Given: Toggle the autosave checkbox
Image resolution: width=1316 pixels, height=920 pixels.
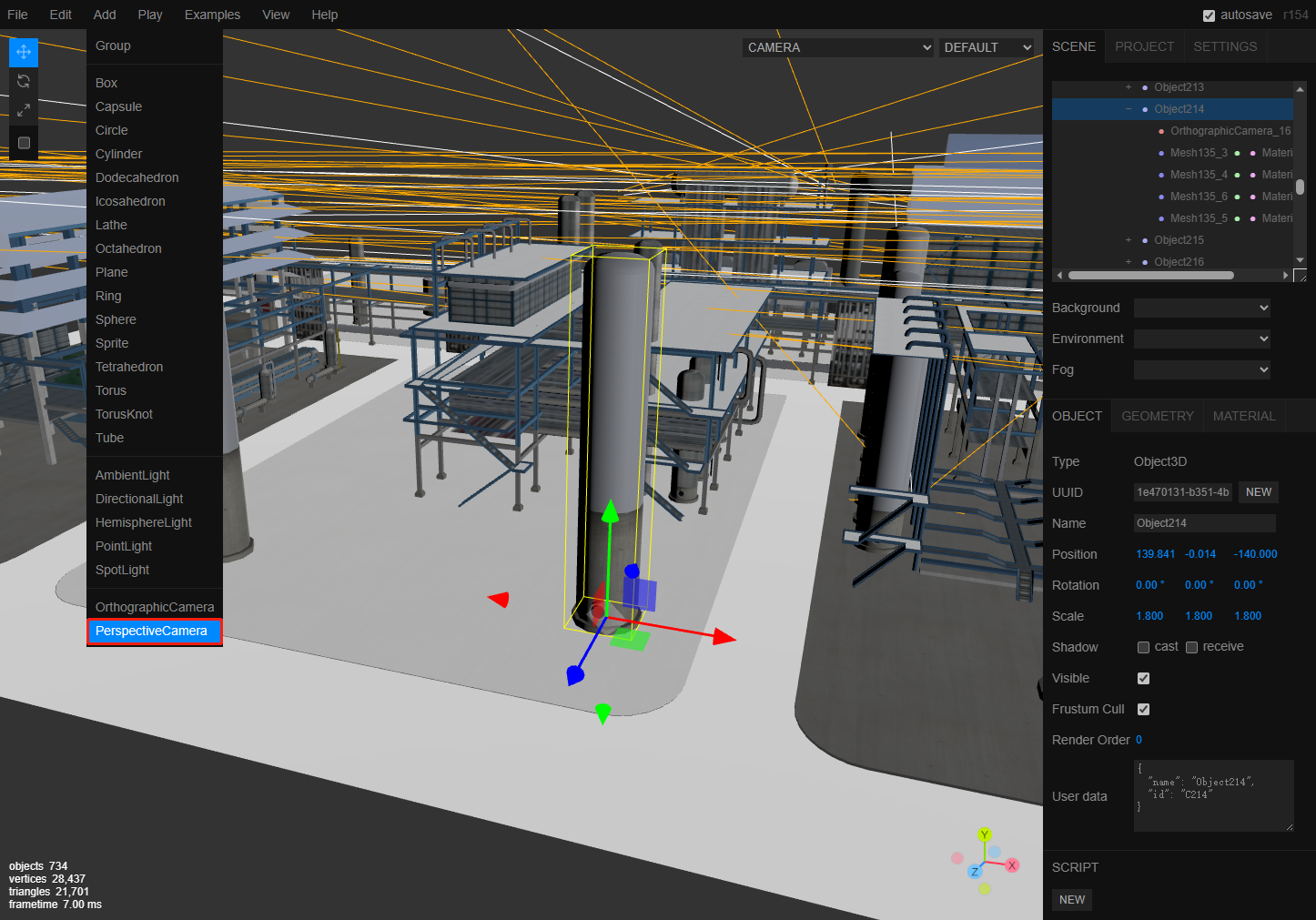Looking at the screenshot, I should click(1209, 15).
